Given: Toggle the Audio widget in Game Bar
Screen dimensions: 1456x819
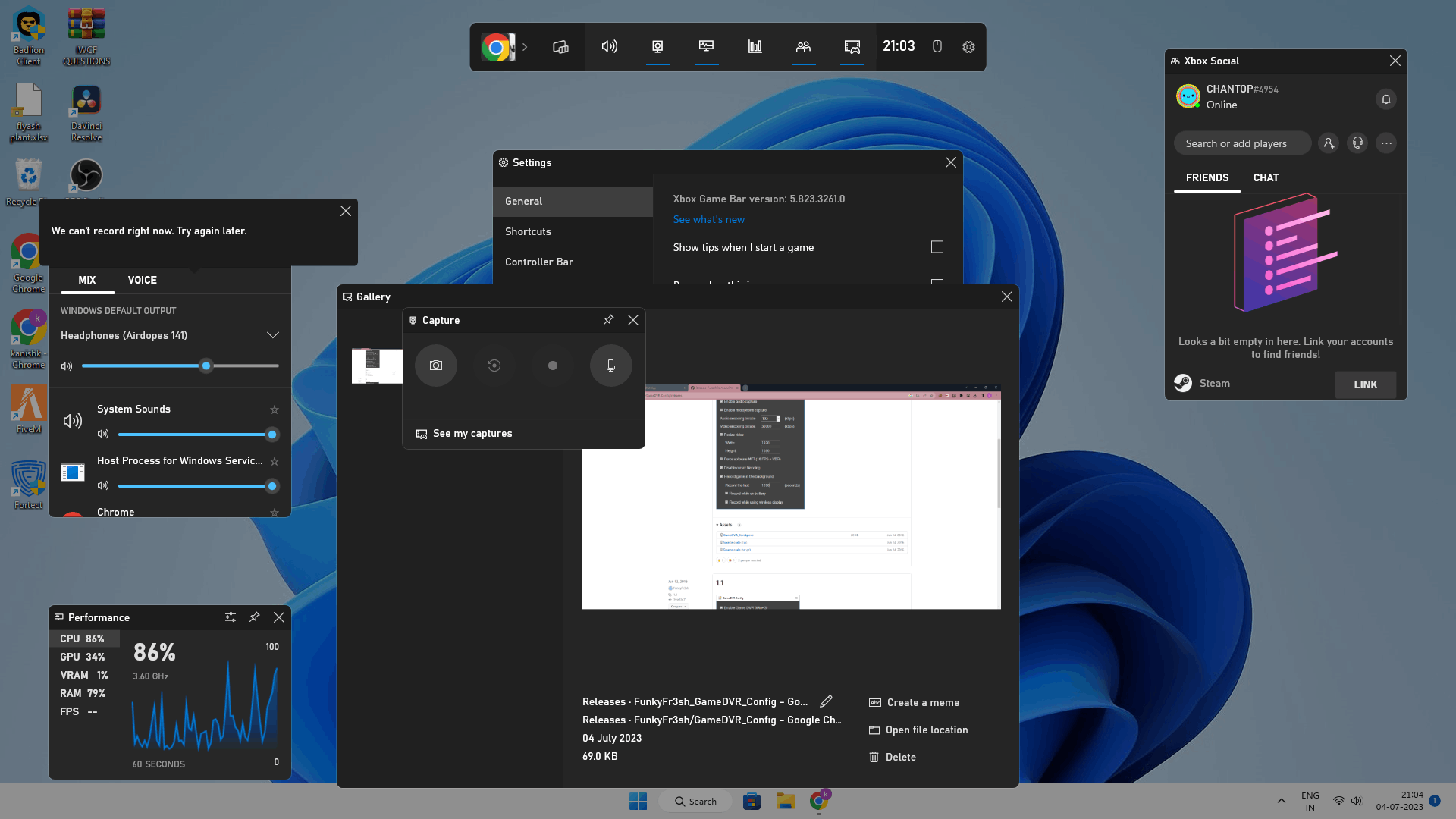Looking at the screenshot, I should click(610, 47).
